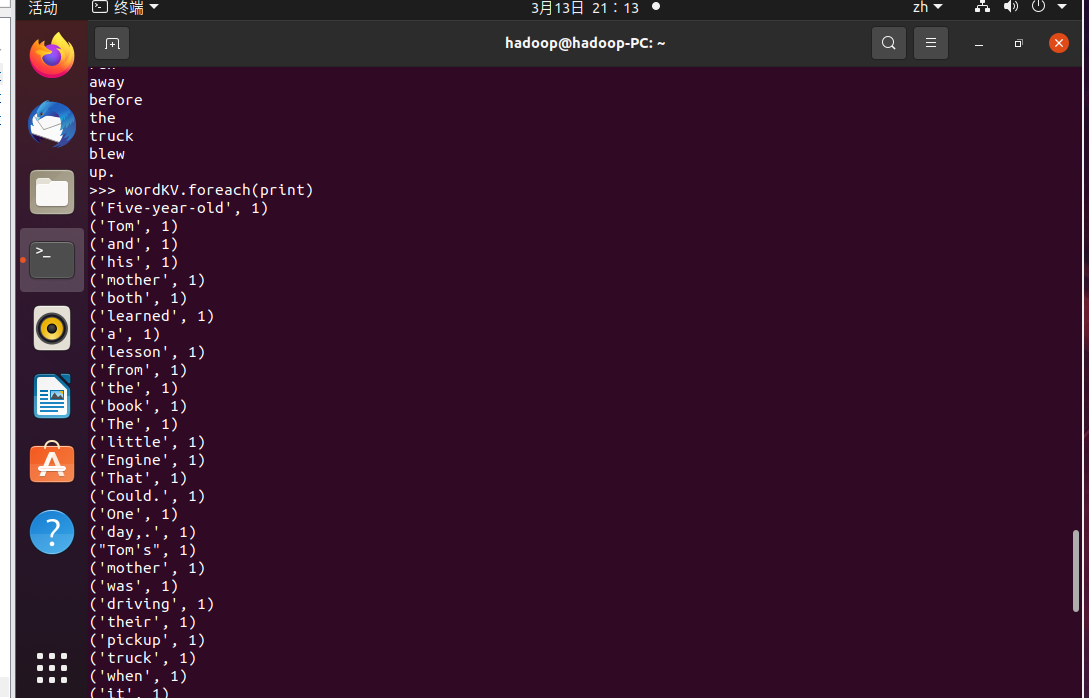Launch Firefox from the dock
The height and width of the screenshot is (698, 1089).
pyautogui.click(x=52, y=55)
